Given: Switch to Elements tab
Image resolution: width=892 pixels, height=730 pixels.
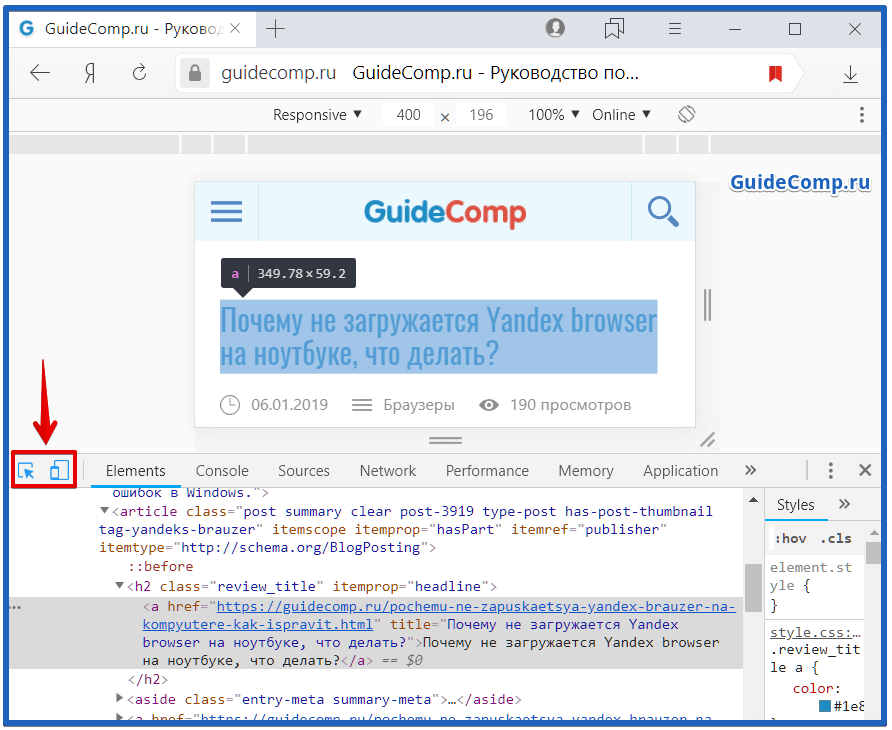Looking at the screenshot, I should coord(135,471).
